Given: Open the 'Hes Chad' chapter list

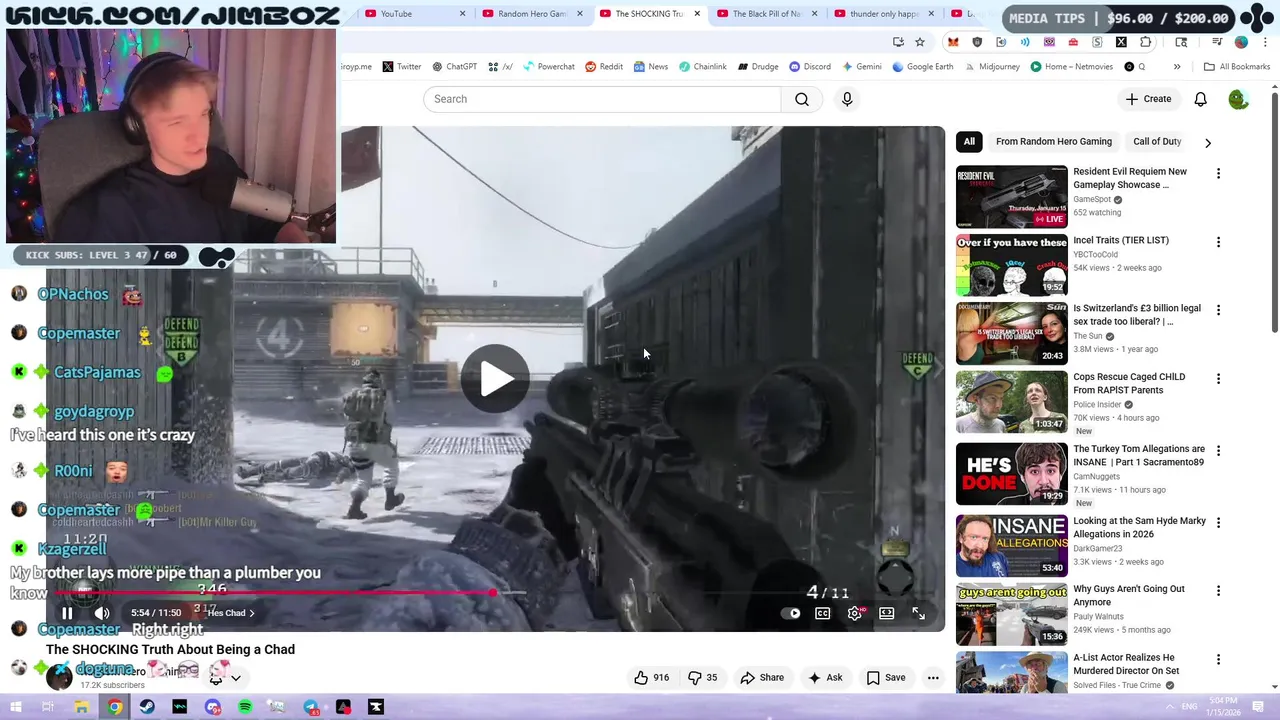Looking at the screenshot, I should 231,613.
